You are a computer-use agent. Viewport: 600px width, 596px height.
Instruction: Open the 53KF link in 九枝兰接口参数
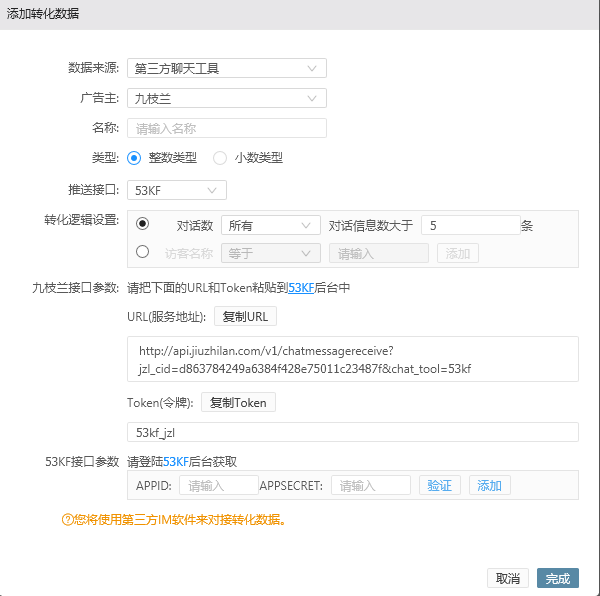(301, 288)
